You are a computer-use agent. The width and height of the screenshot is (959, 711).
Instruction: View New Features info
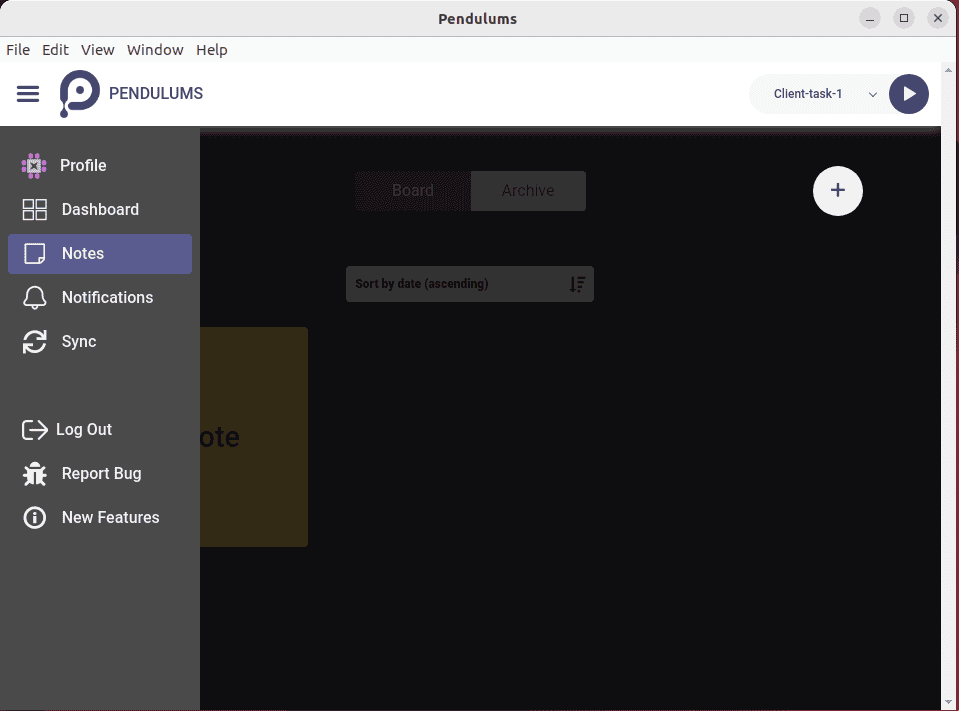(110, 518)
